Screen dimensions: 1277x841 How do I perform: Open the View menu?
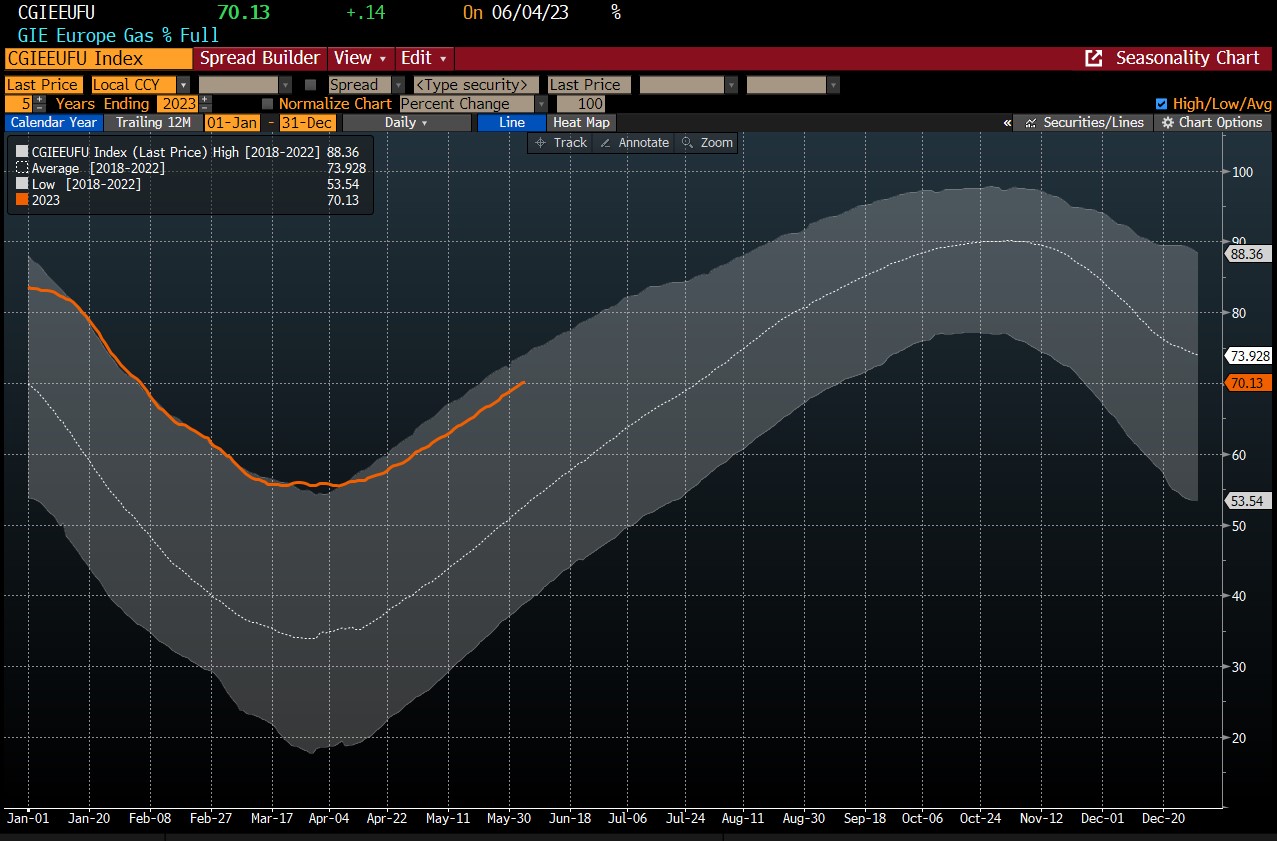(360, 58)
